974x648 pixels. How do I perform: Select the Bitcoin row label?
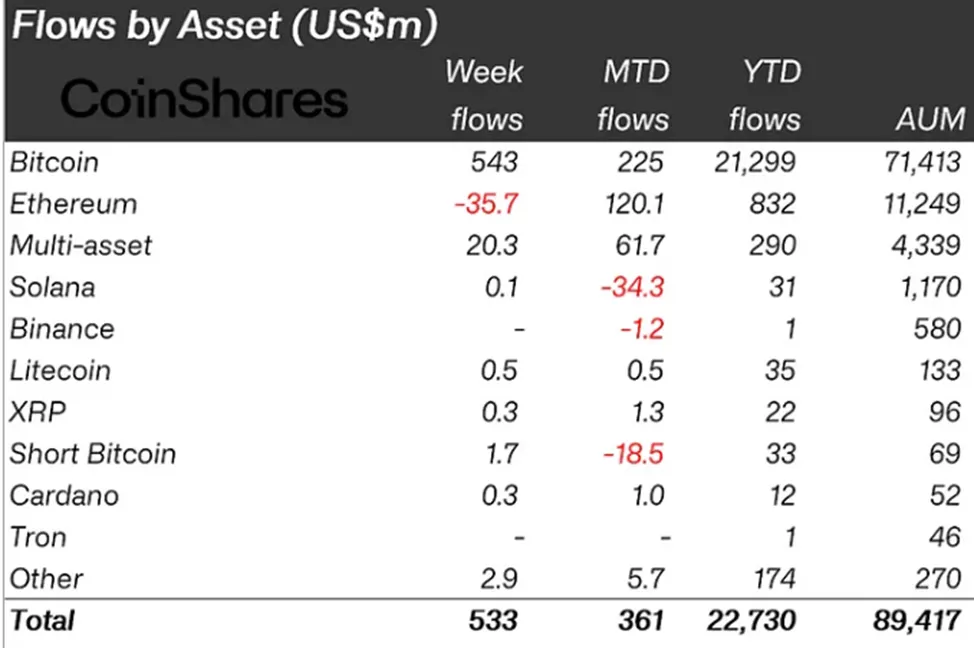[54, 162]
